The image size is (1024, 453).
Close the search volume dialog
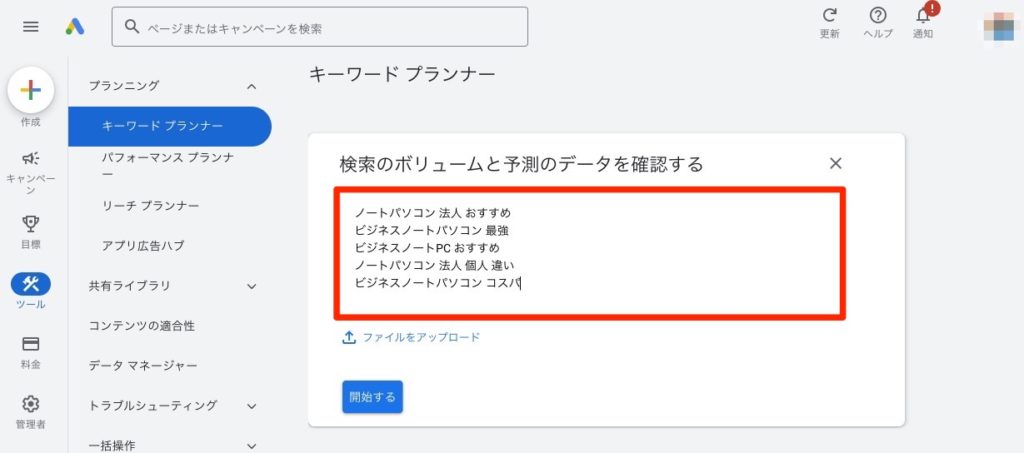[x=836, y=163]
